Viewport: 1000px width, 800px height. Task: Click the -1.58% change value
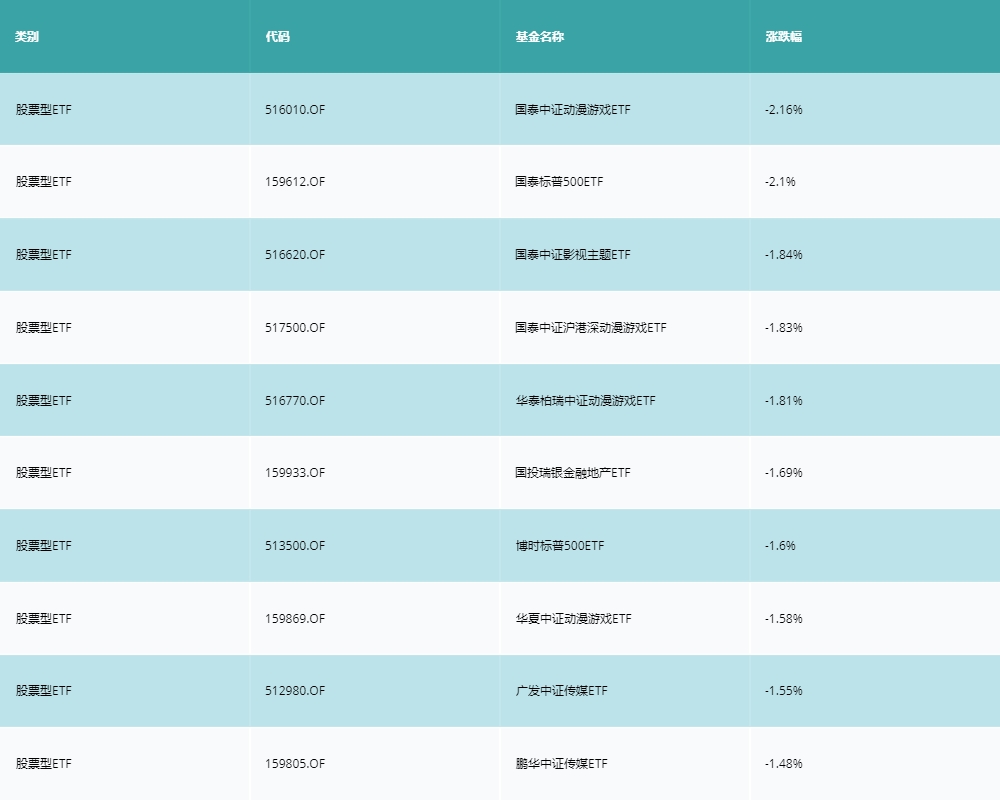784,619
